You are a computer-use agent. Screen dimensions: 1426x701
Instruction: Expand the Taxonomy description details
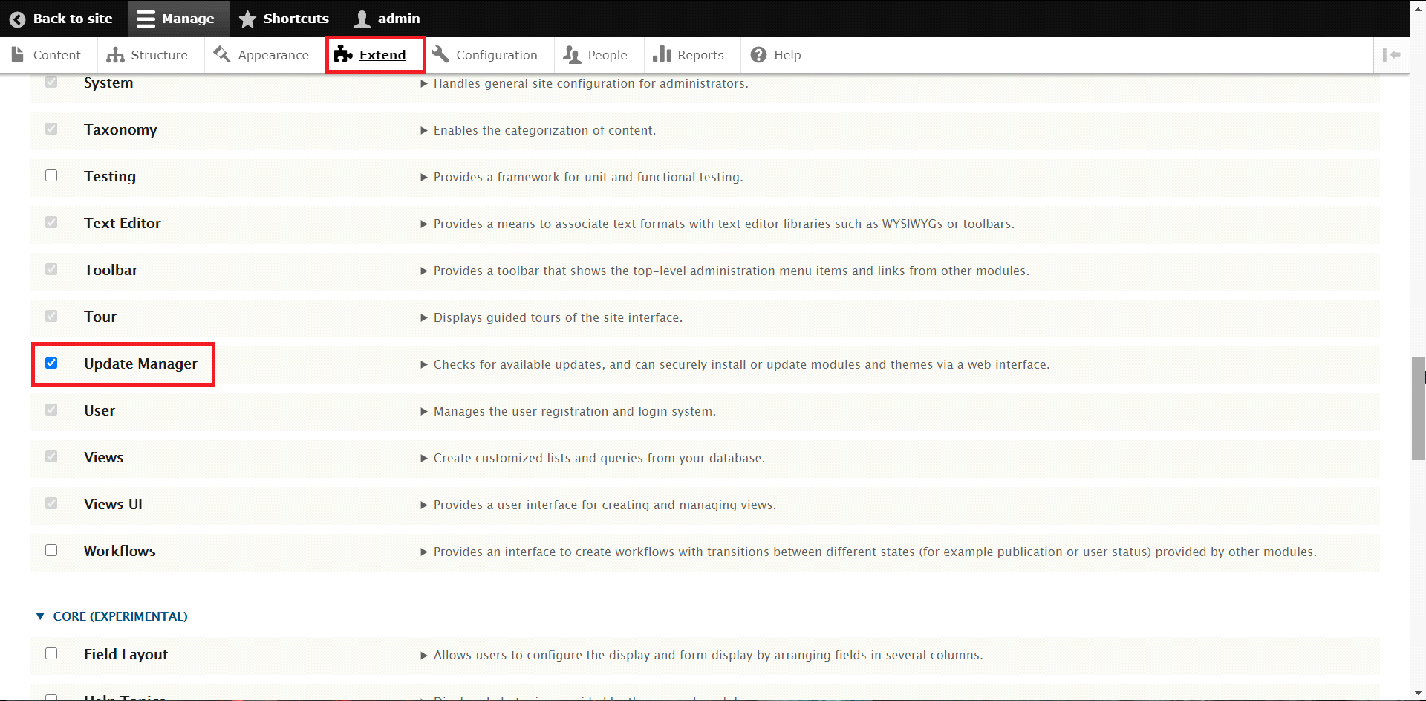coord(424,131)
